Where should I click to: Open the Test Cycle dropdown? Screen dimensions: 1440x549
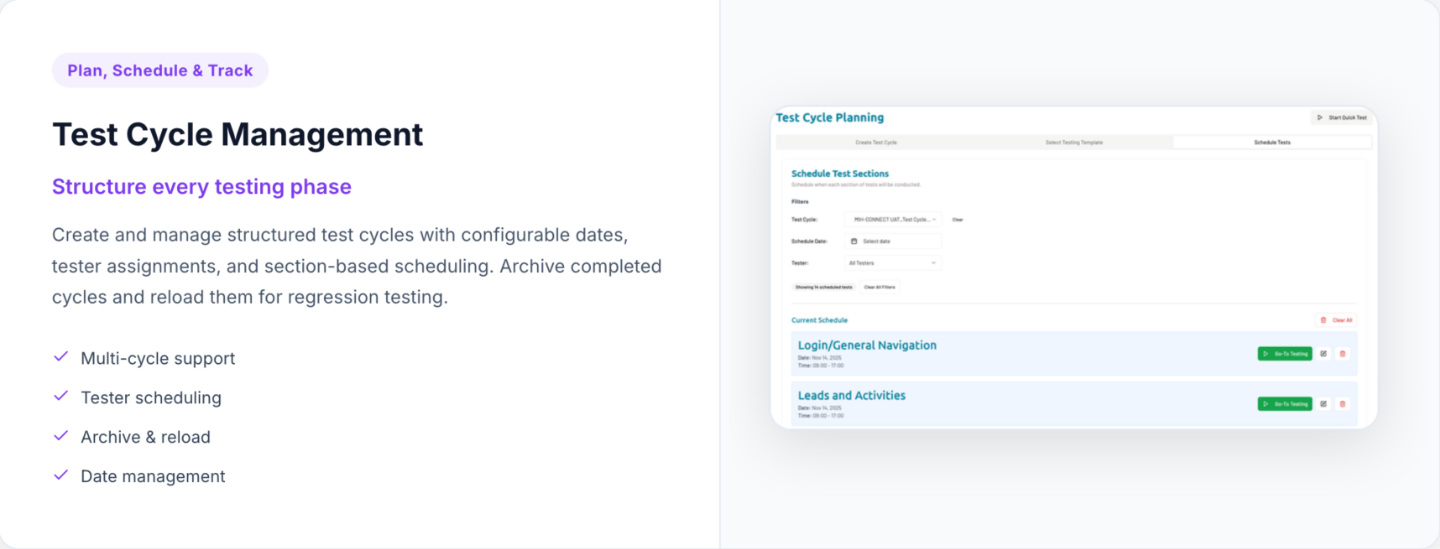(892, 219)
